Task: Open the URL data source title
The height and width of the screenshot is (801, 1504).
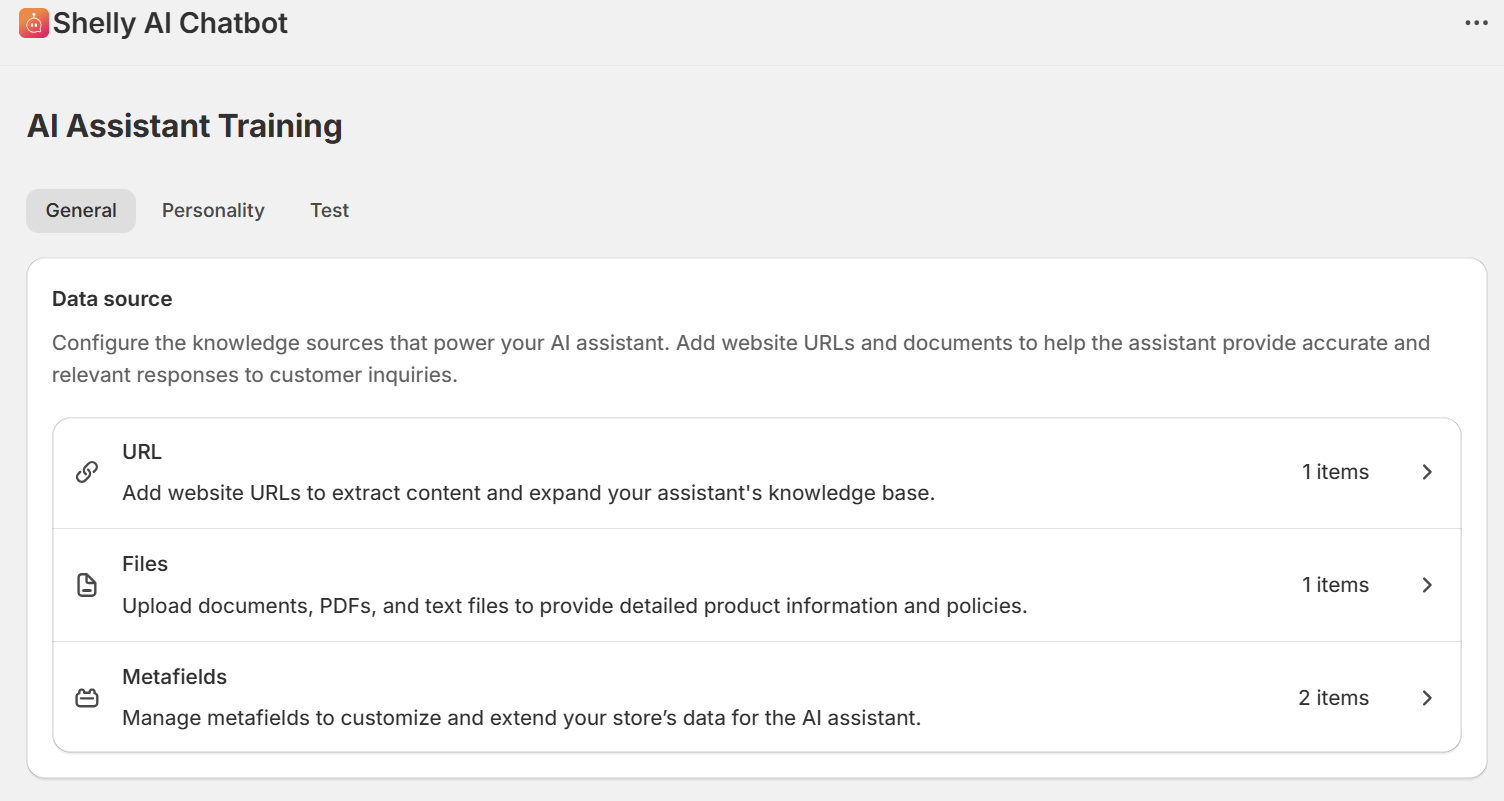Action: point(142,452)
